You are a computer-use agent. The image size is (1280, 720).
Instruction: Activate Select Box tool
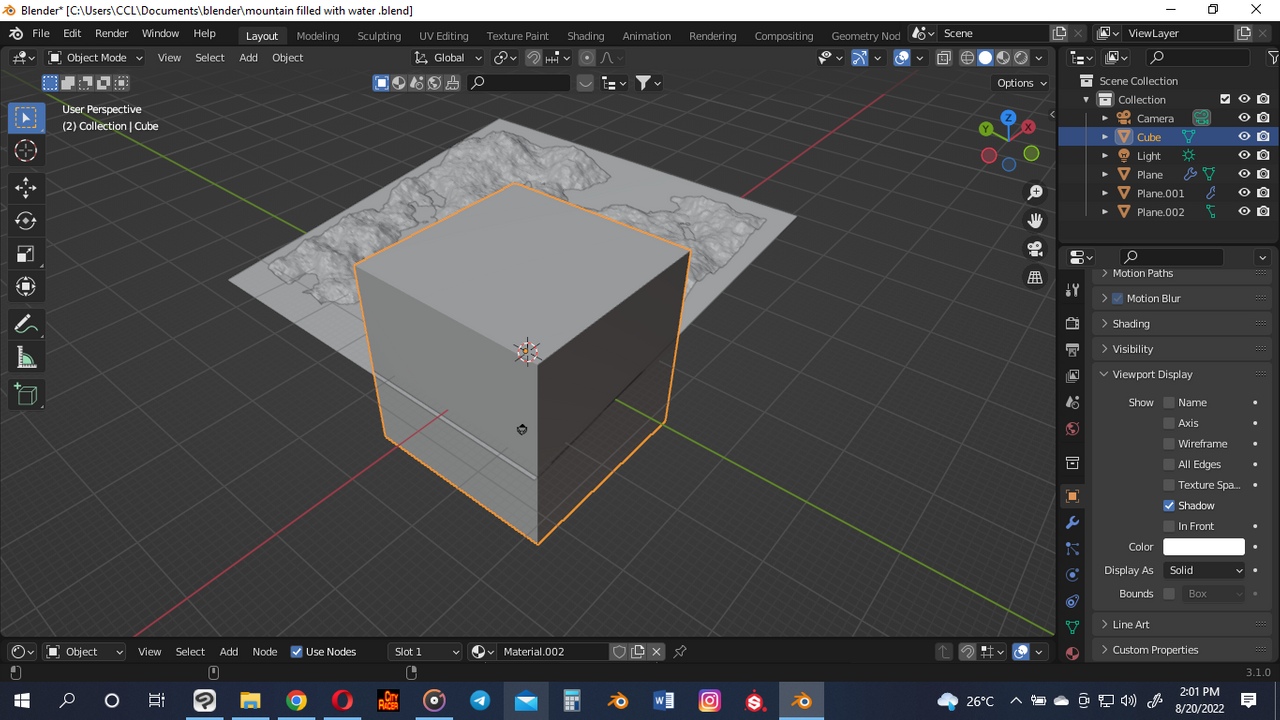tap(26, 118)
